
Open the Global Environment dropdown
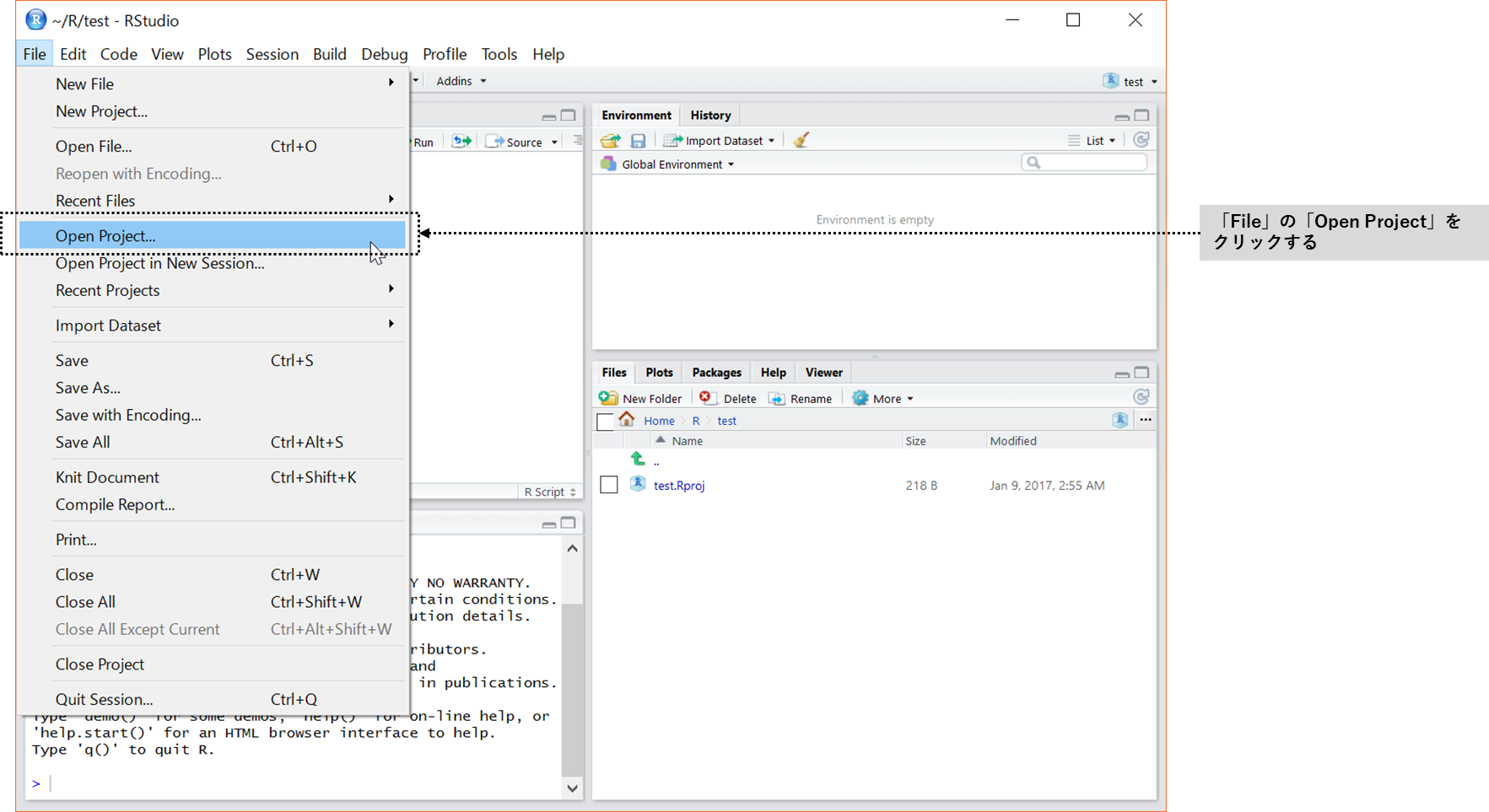[677, 164]
